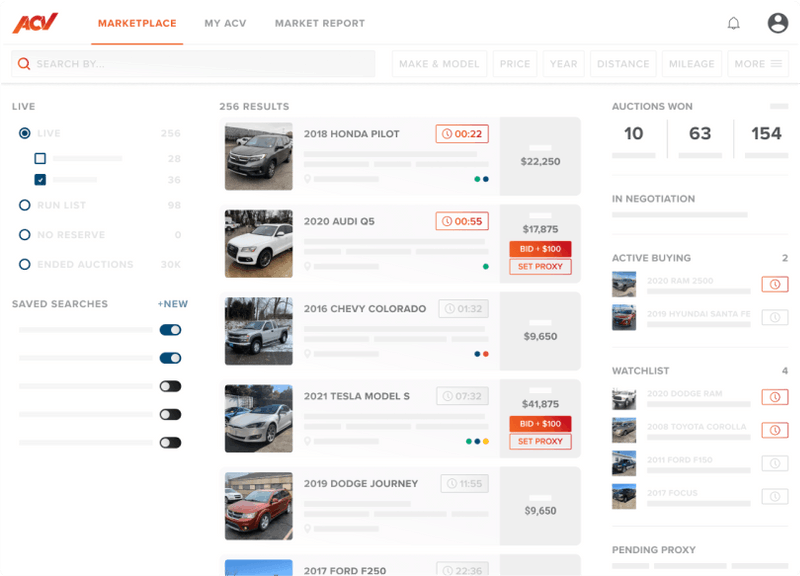Open the notification bell

[x=733, y=22]
